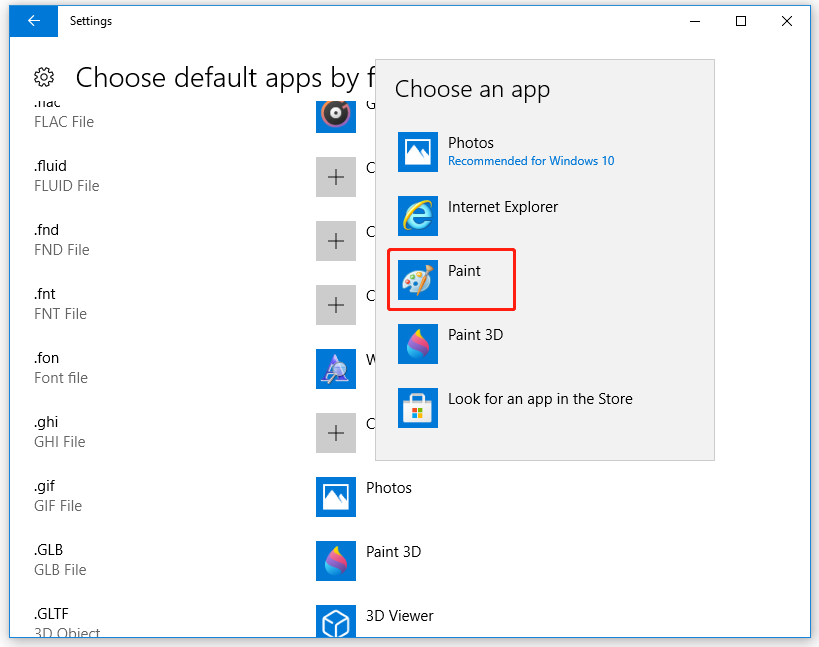The width and height of the screenshot is (819, 647).
Task: Click the .fnt extension text
Action: (x=45, y=294)
